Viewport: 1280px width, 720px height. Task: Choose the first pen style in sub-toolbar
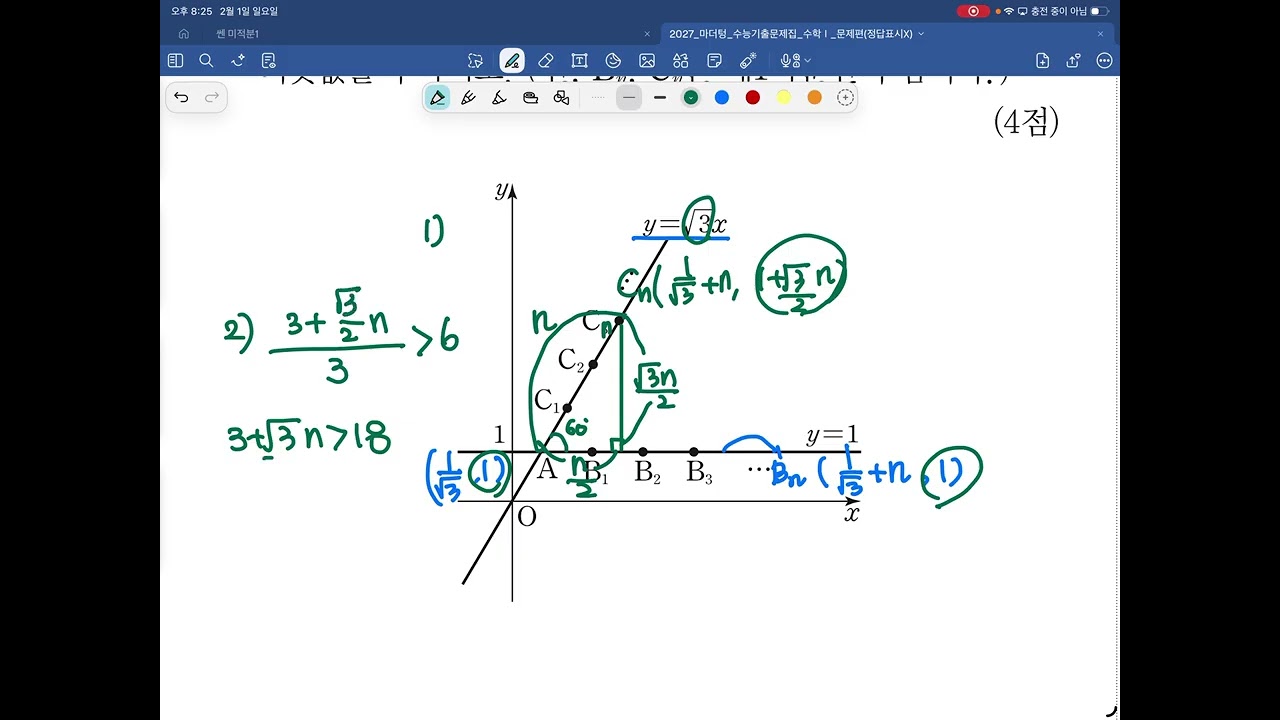437,97
